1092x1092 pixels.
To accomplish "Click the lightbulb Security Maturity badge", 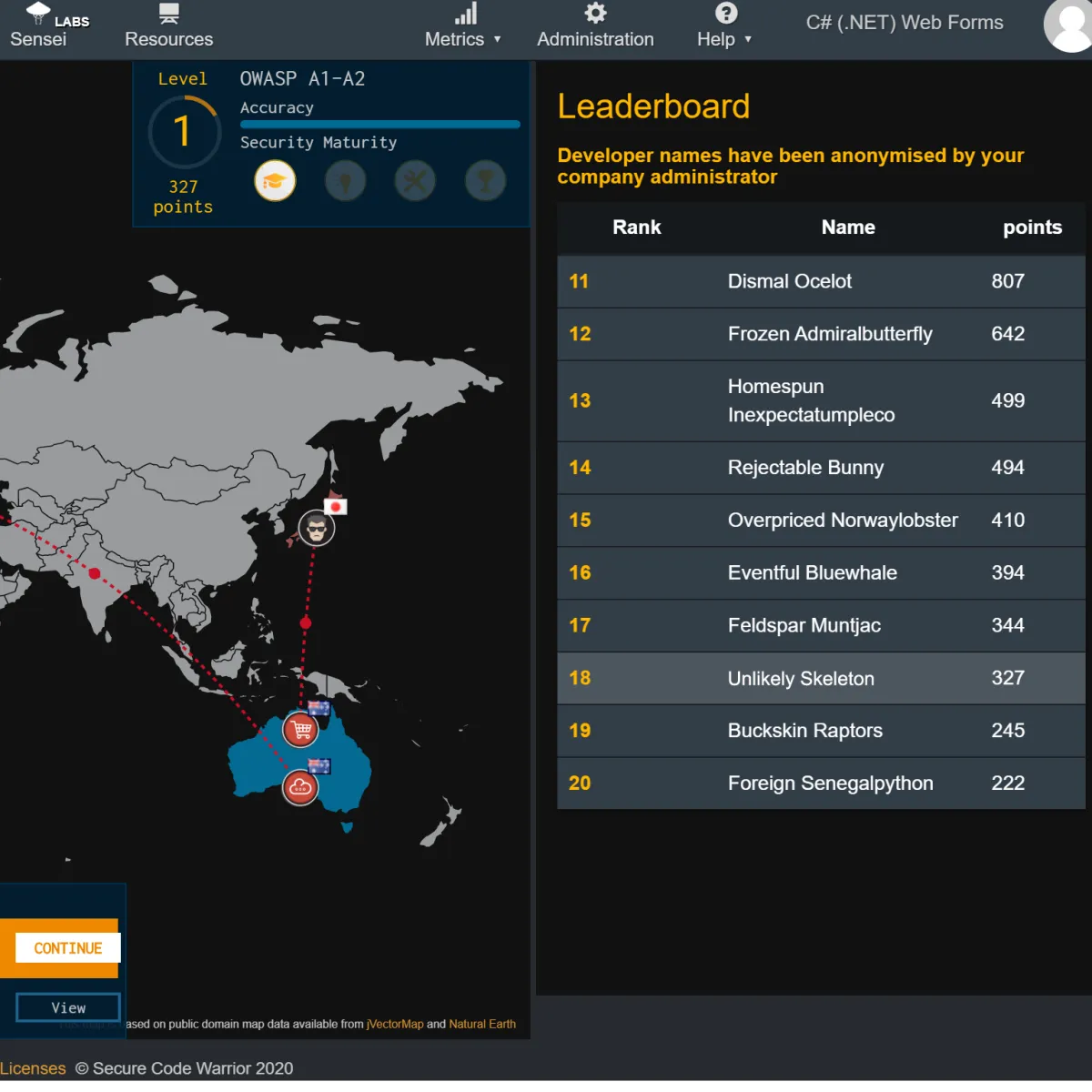I will (x=345, y=180).
